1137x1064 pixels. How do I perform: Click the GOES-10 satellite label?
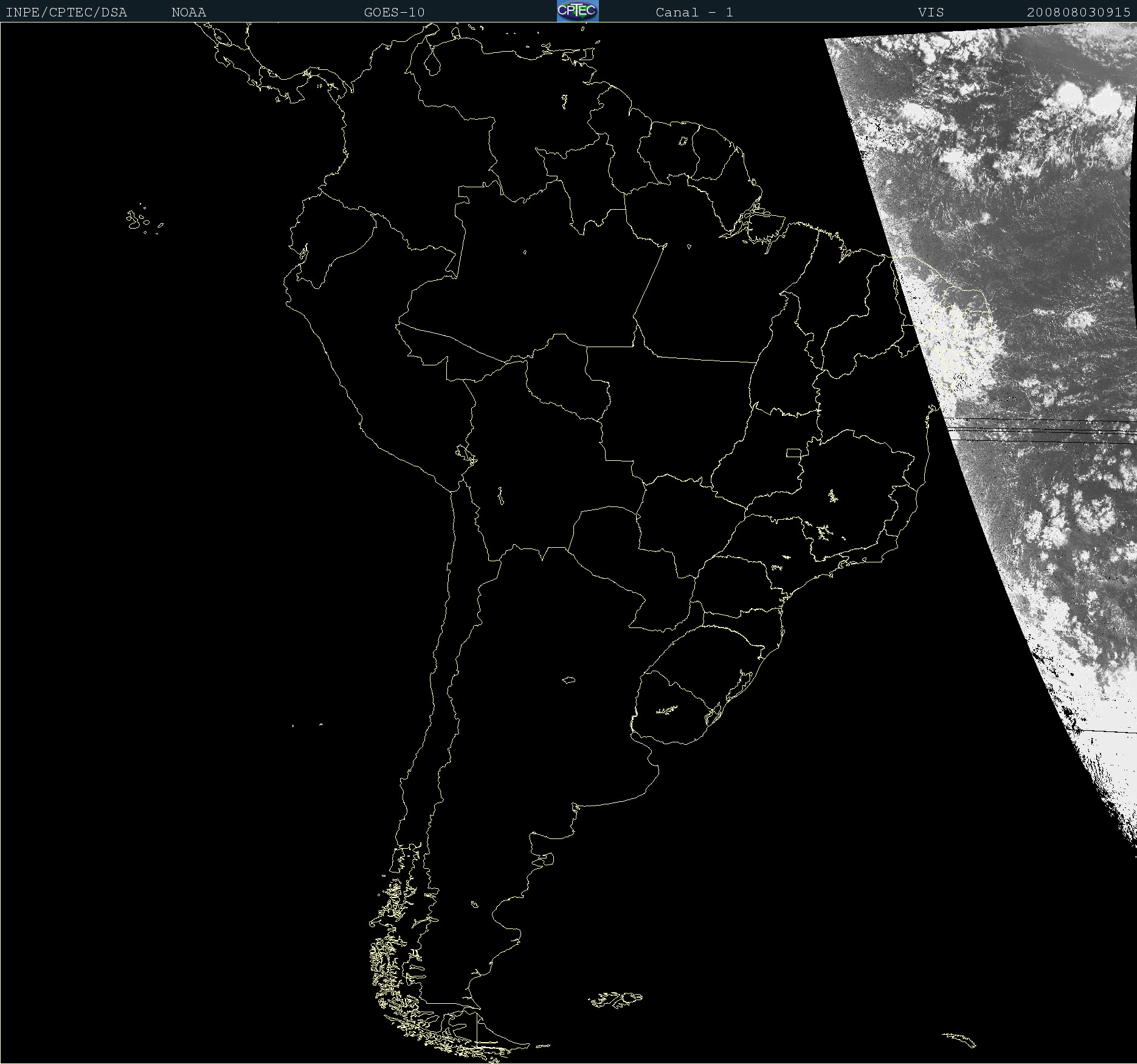[394, 12]
